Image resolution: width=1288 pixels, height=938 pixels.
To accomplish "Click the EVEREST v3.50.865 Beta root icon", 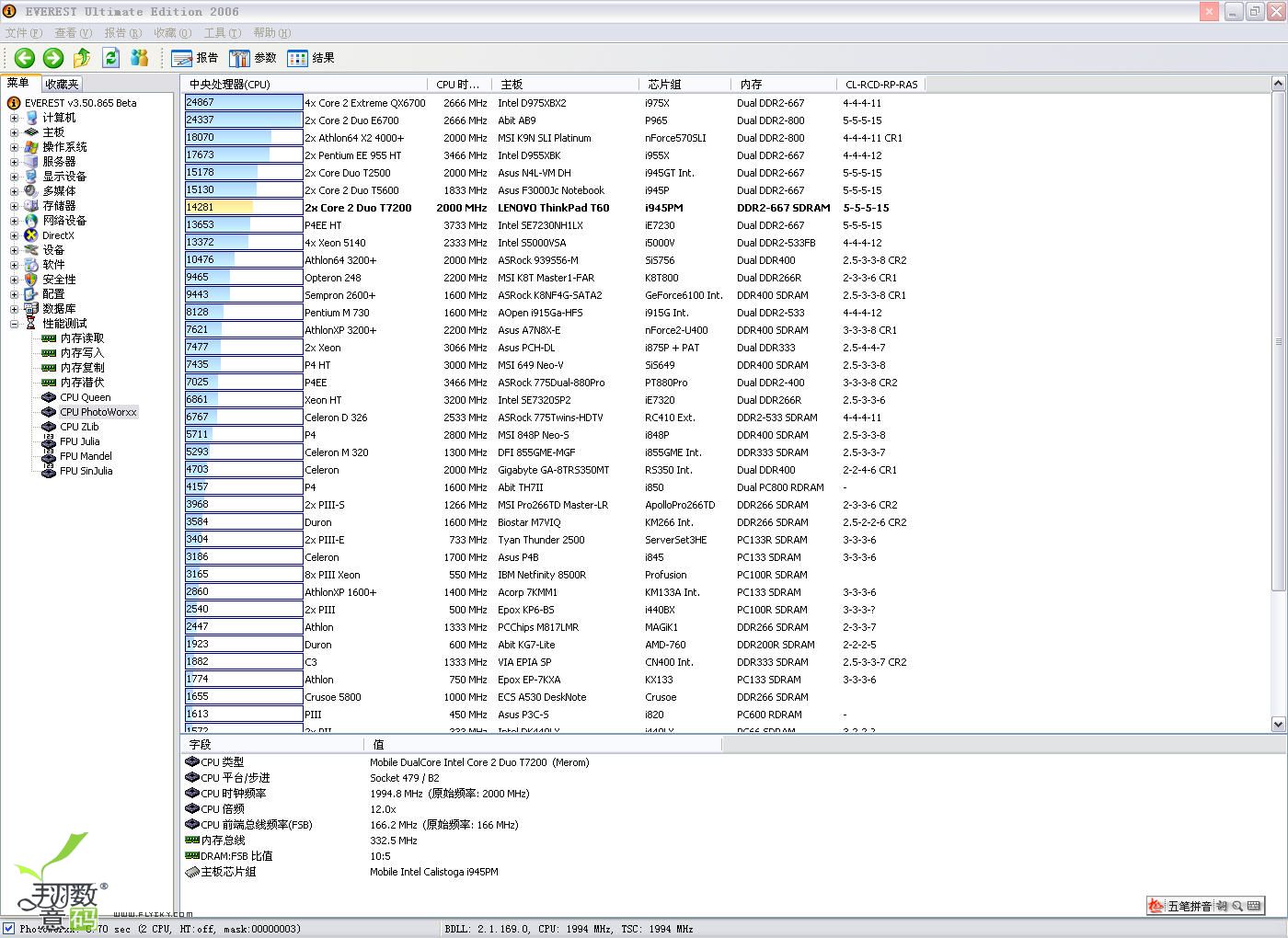I will point(14,103).
